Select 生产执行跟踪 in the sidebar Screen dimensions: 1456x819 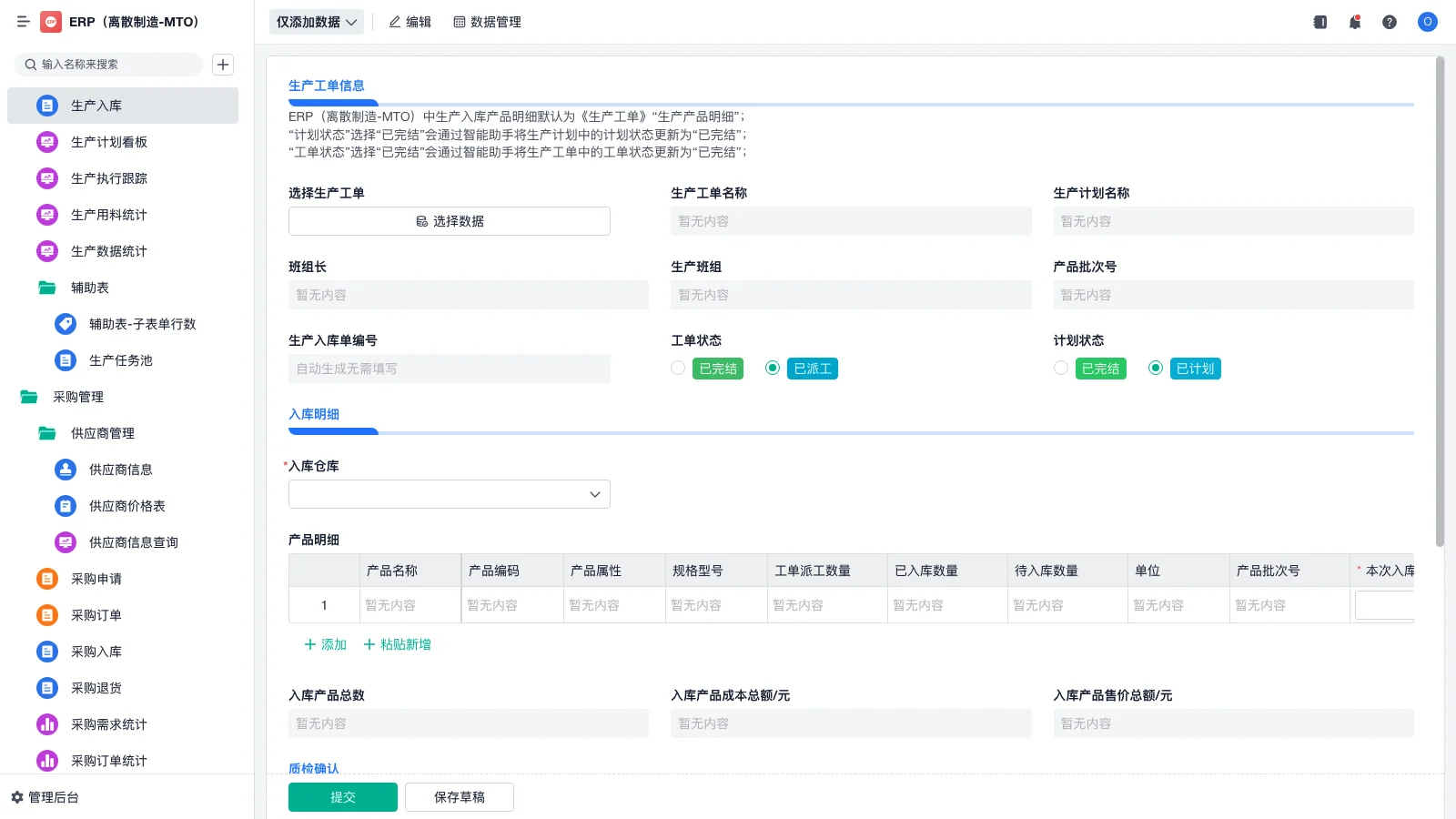(x=110, y=178)
